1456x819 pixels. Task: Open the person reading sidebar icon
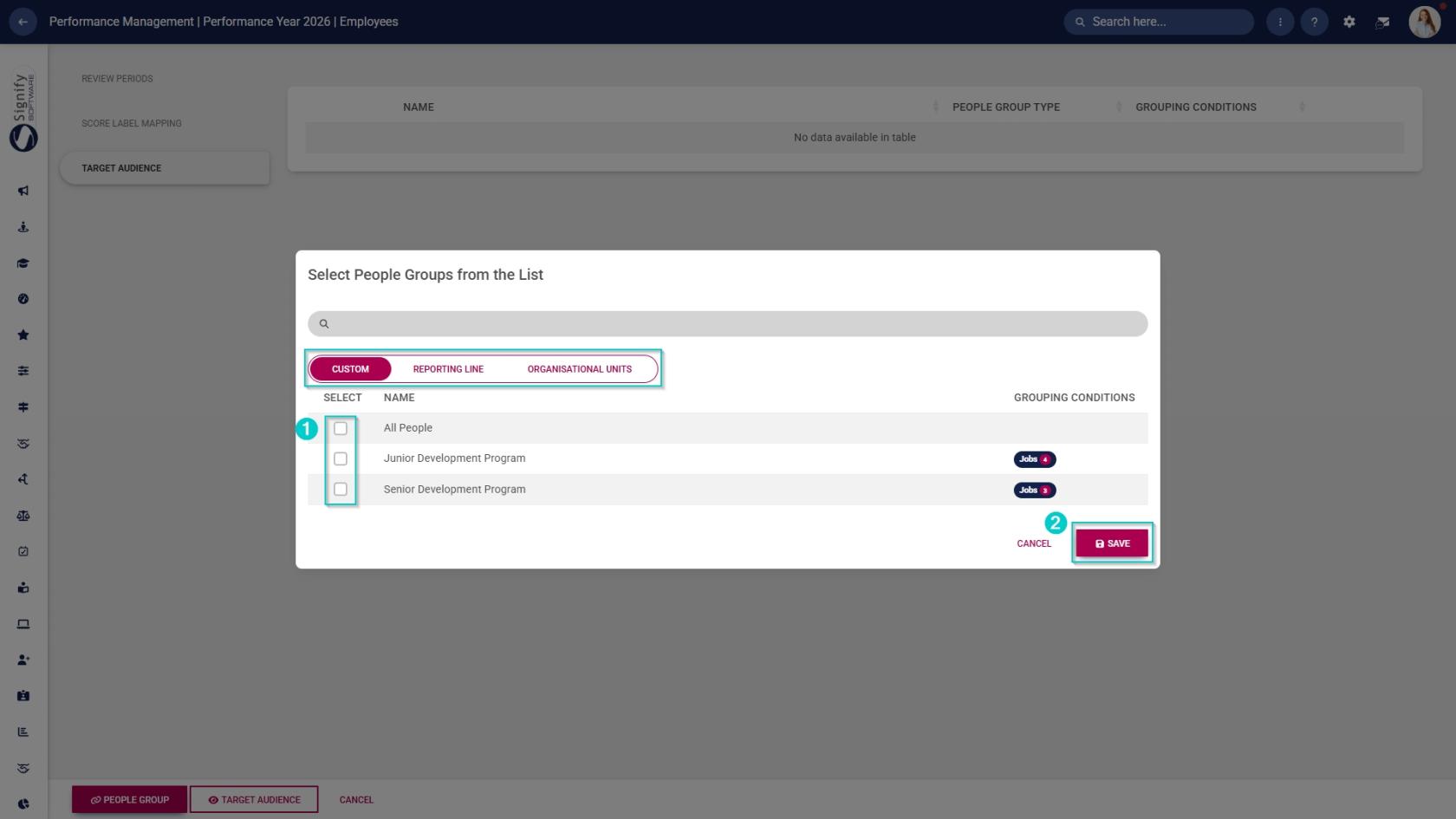(23, 588)
